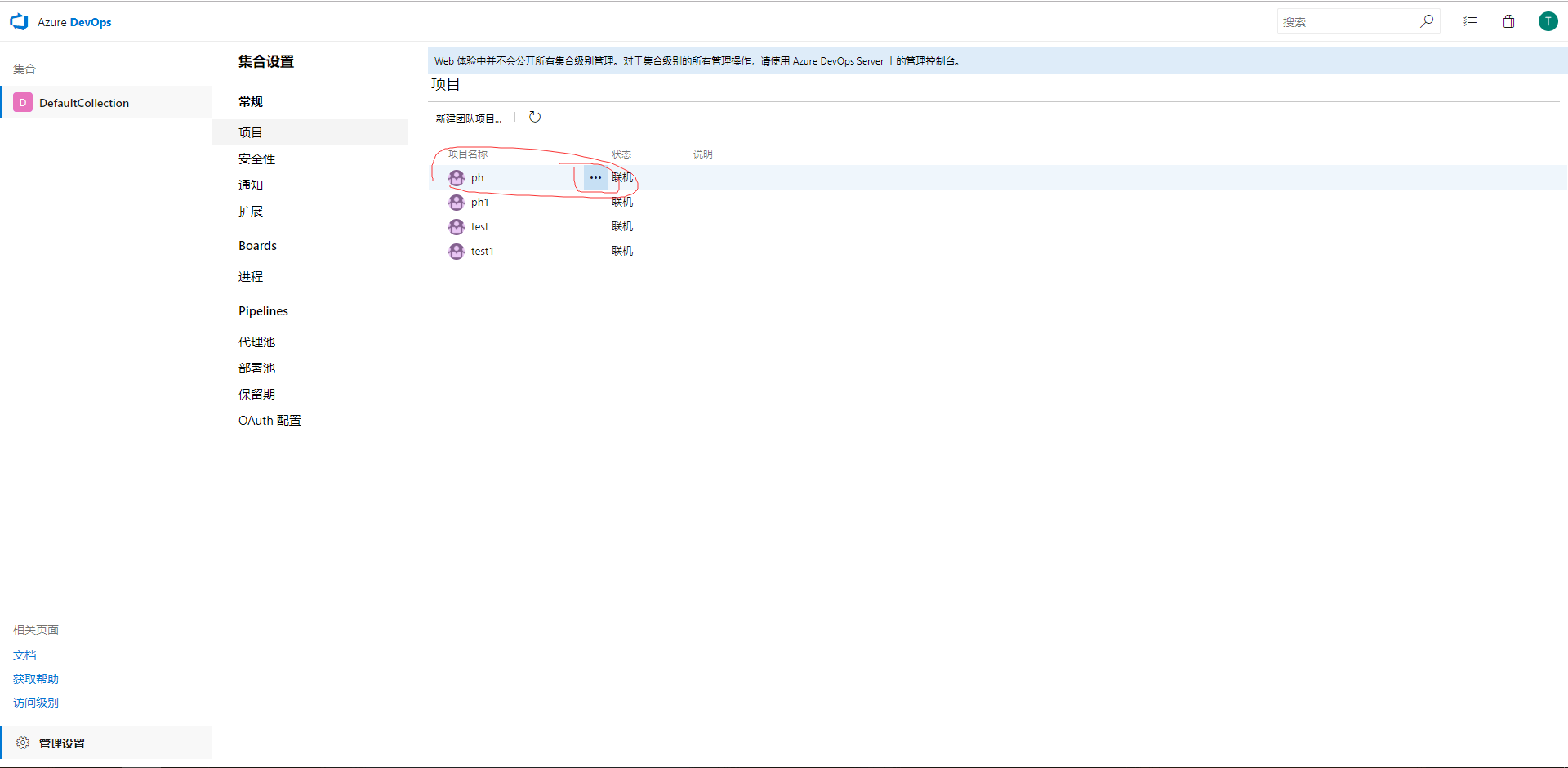
Task: Click the Azure DevOps logo icon
Action: tap(19, 22)
